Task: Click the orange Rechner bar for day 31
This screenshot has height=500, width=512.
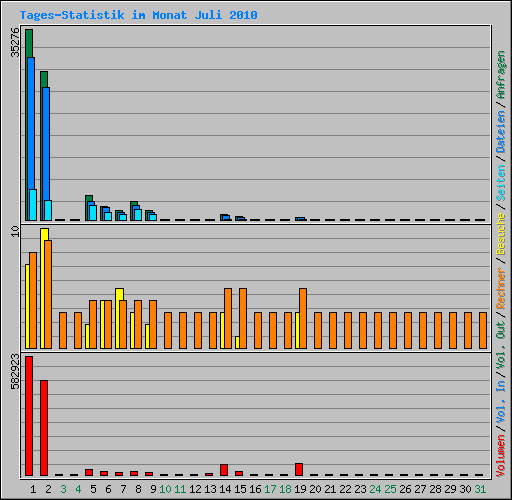Action: tap(483, 330)
